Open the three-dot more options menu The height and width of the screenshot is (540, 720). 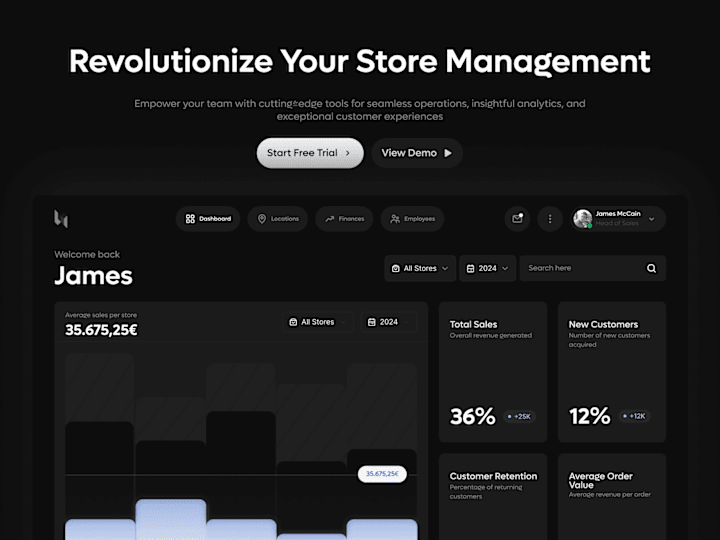[x=550, y=219]
